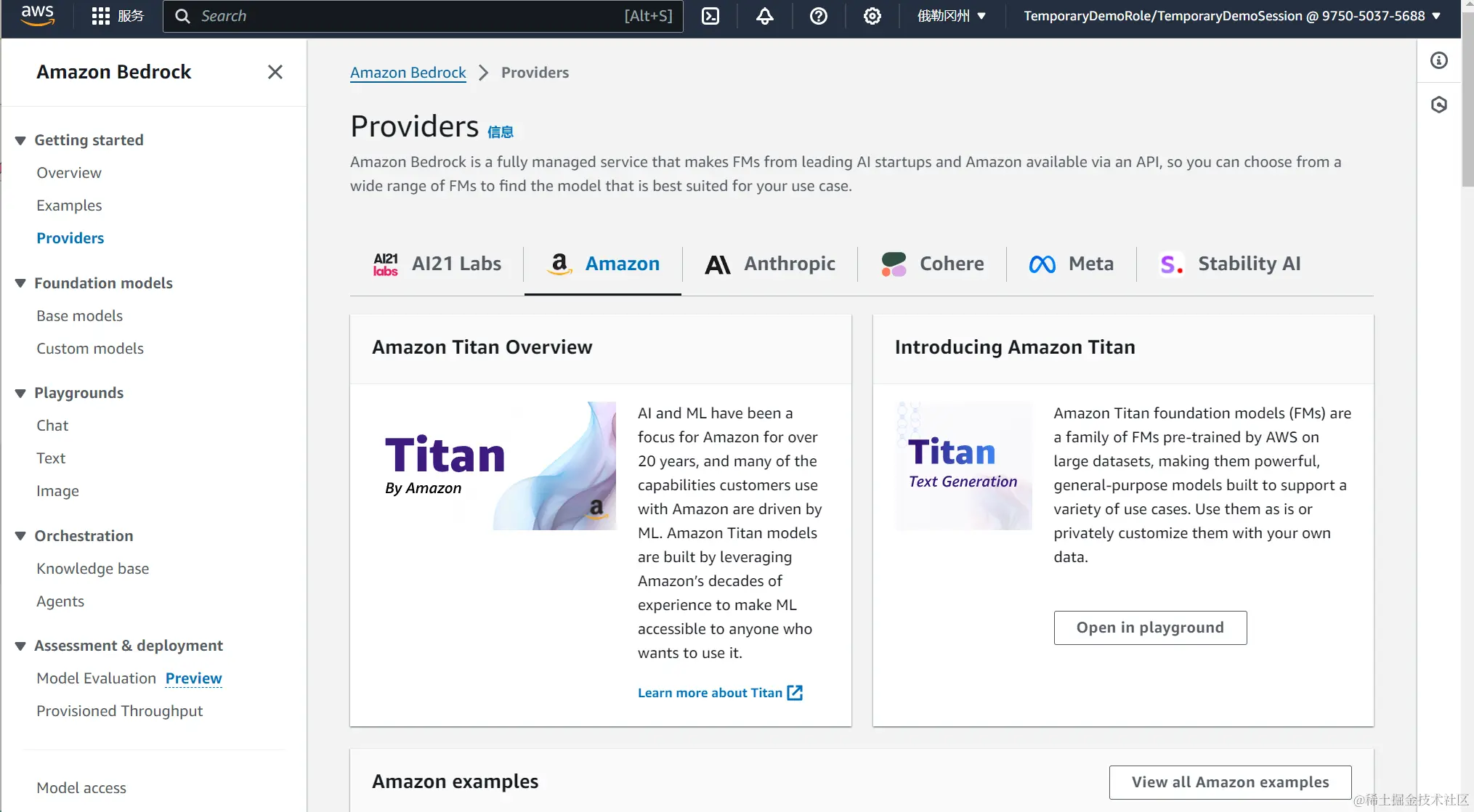The height and width of the screenshot is (812, 1474).
Task: Open the services grid menu icon
Action: pyautogui.click(x=101, y=16)
